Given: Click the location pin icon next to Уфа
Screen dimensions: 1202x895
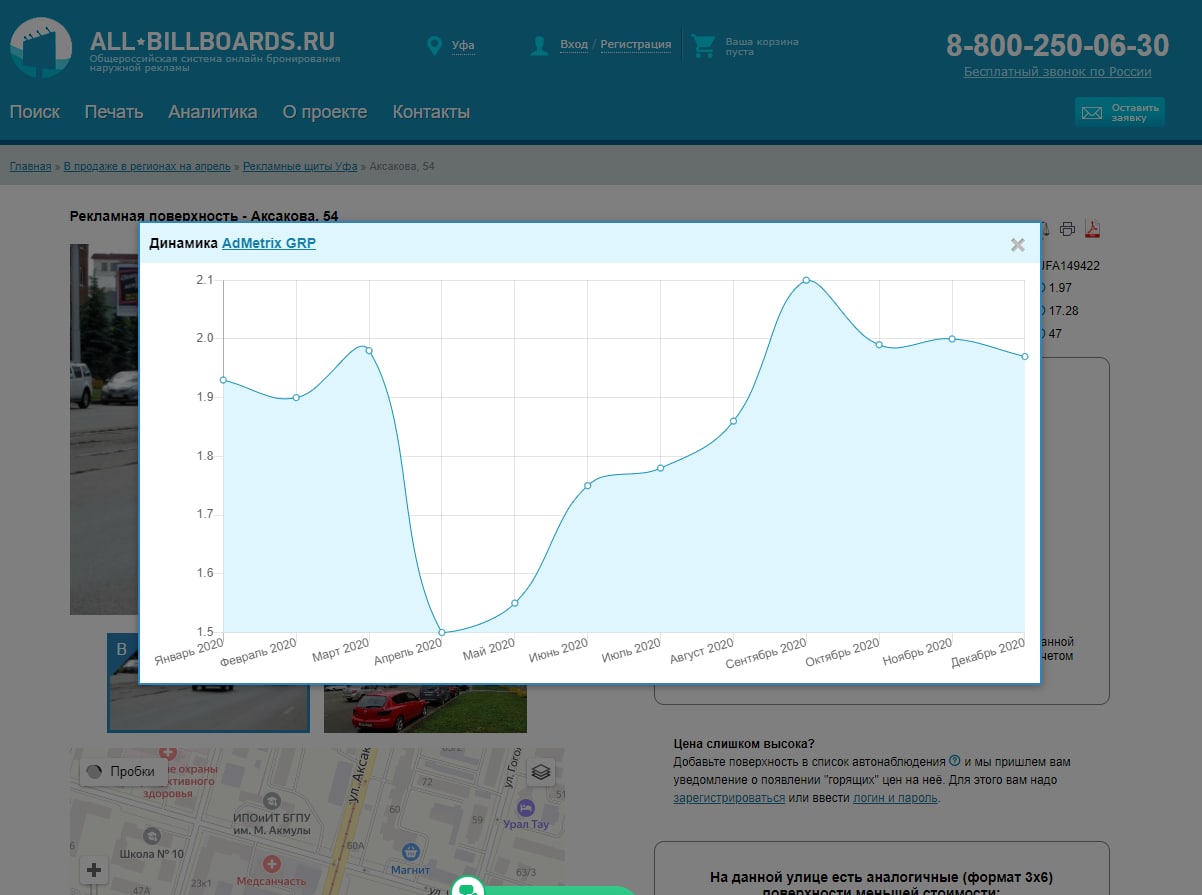Looking at the screenshot, I should click(434, 46).
